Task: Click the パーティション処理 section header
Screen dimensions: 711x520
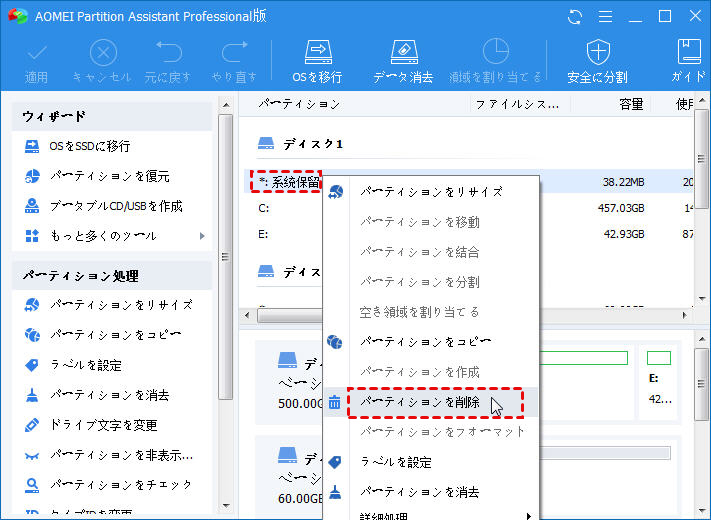Action: (x=112, y=276)
